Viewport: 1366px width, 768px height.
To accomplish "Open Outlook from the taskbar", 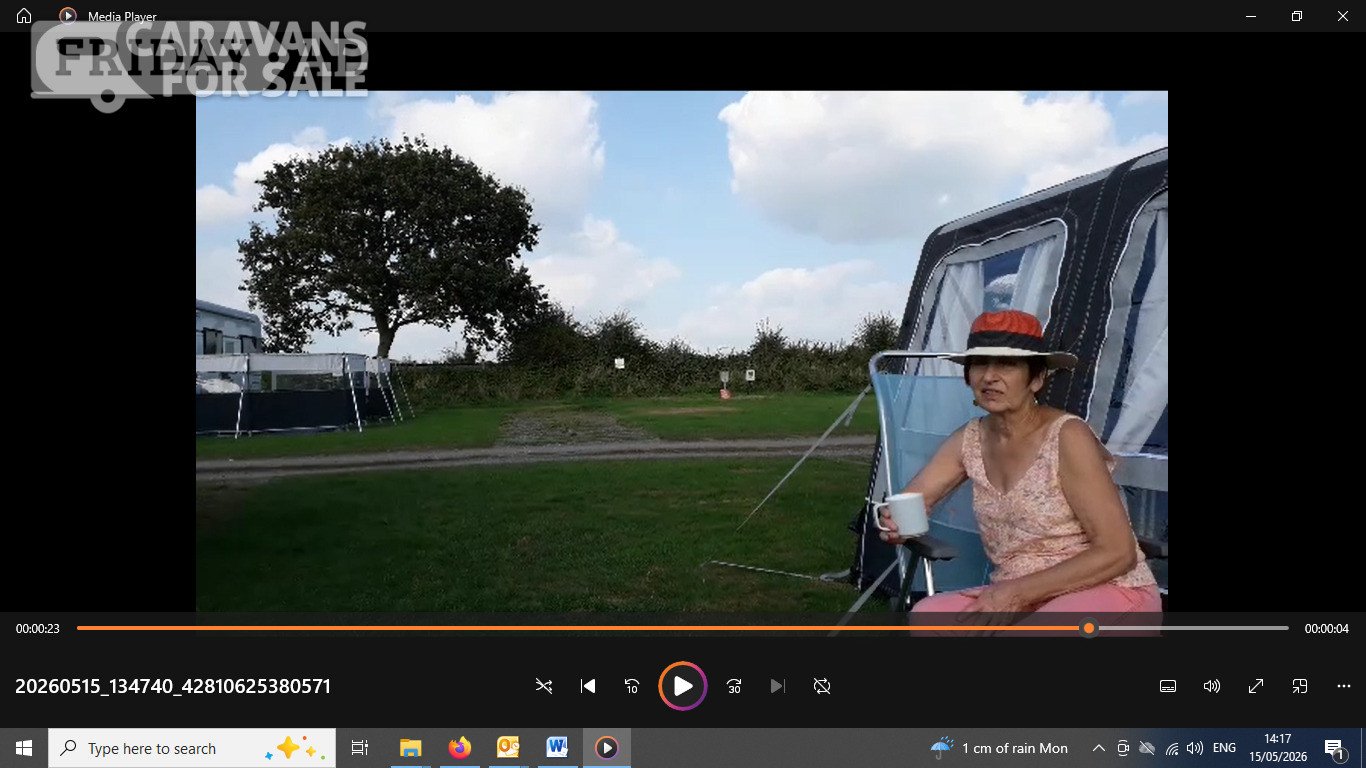I will coord(508,748).
